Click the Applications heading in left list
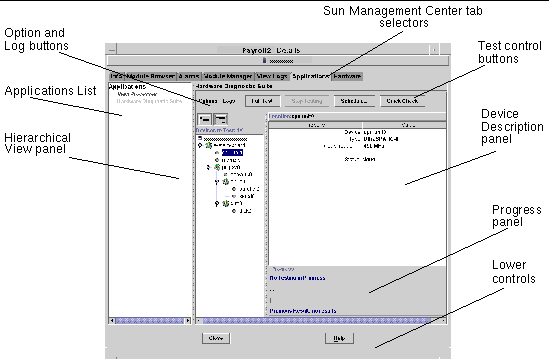 pyautogui.click(x=127, y=86)
